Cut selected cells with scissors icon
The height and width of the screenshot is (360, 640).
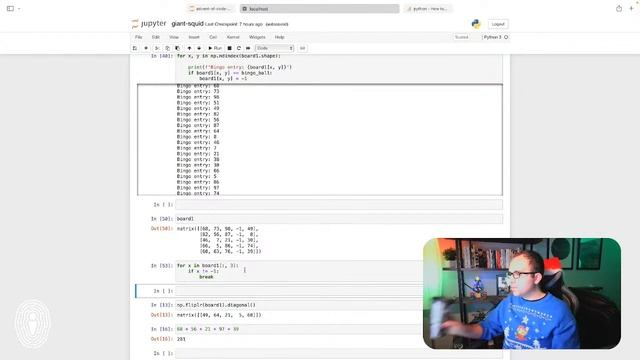pos(157,48)
